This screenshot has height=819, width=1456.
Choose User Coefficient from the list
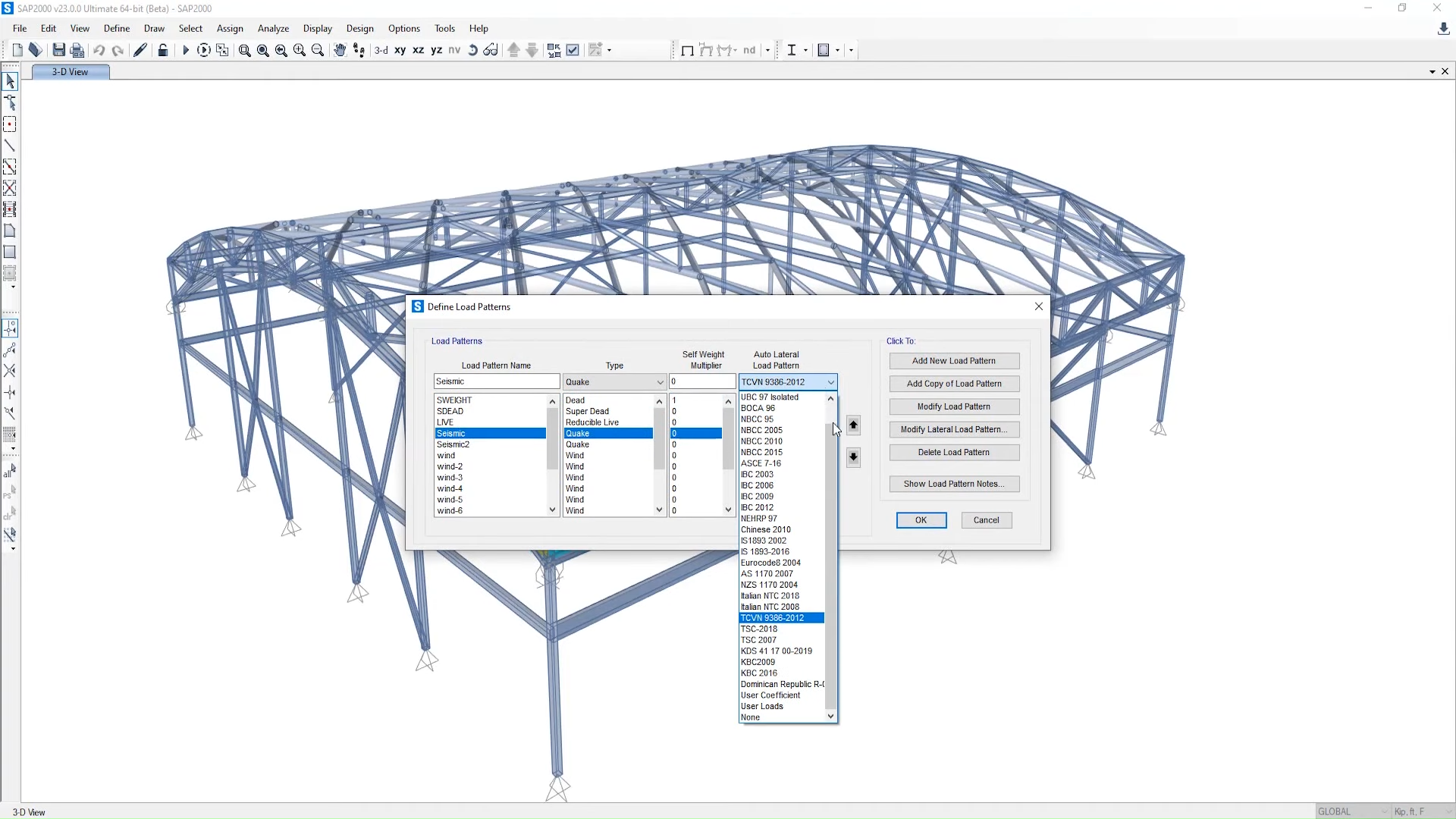[781, 695]
